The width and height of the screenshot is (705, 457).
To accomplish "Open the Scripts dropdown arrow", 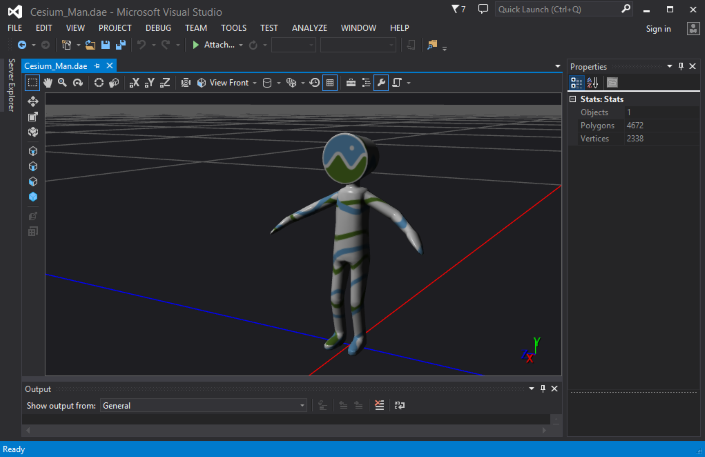I will point(303,83).
